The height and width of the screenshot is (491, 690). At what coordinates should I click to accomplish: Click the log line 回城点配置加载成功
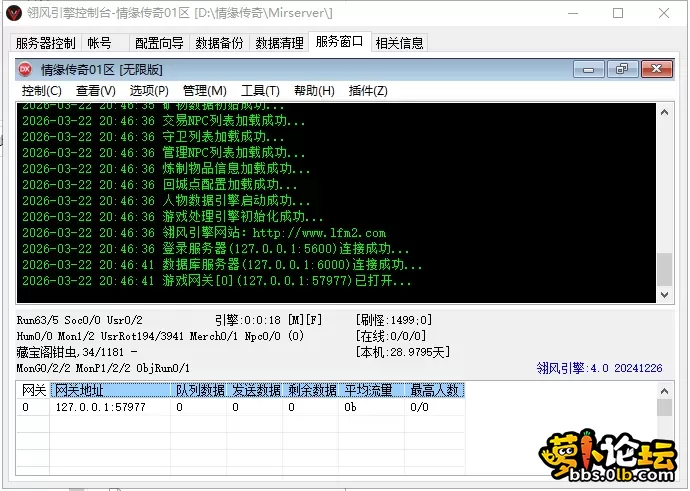(x=160, y=184)
